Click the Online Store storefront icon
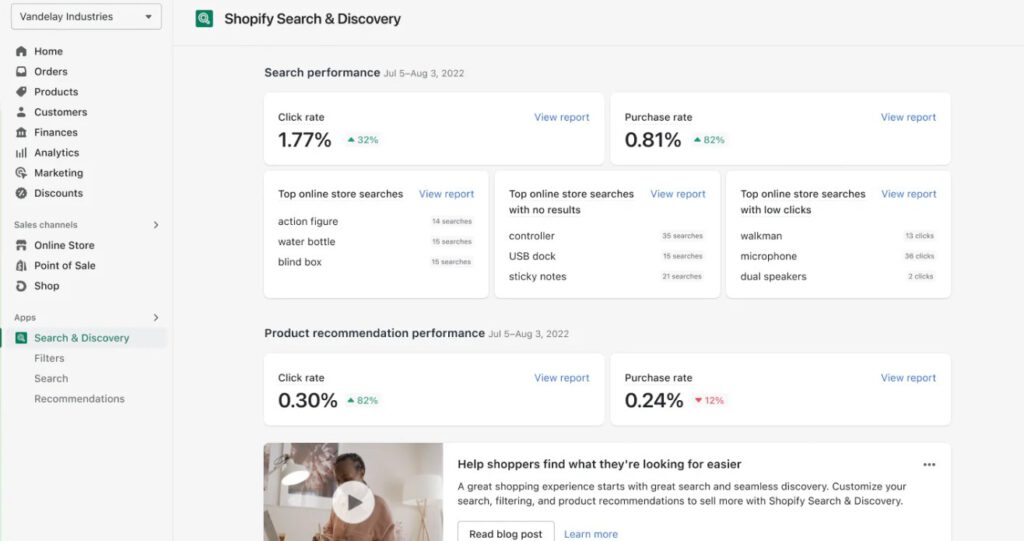The image size is (1024, 541). click(x=21, y=245)
